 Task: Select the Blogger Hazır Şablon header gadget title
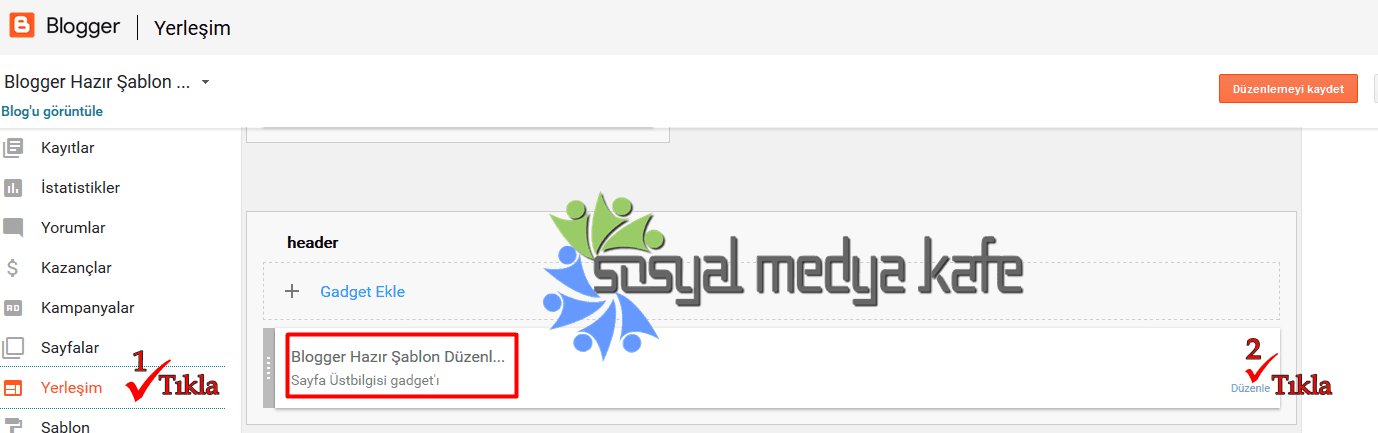coord(398,357)
